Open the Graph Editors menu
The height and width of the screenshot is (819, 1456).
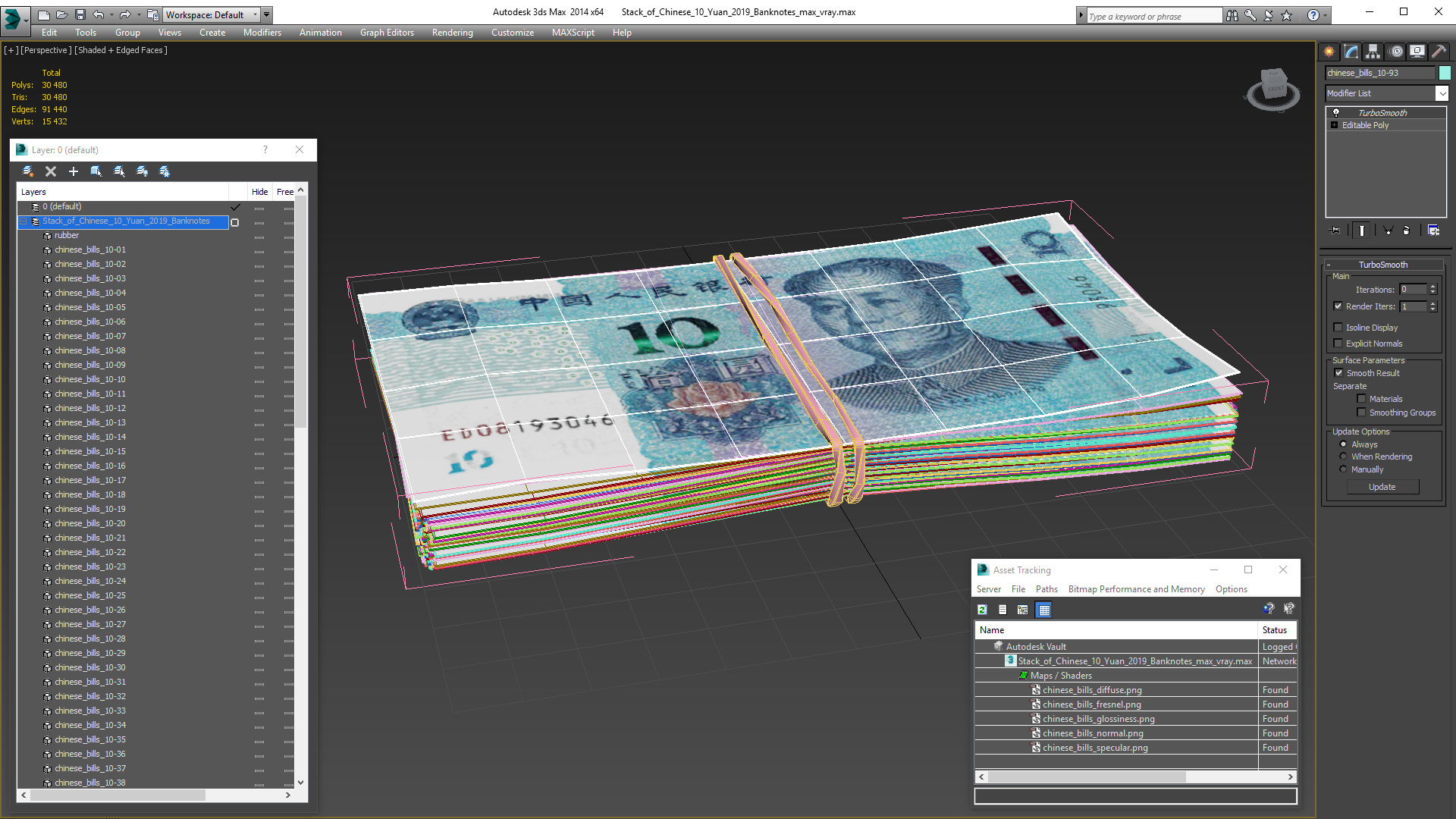[387, 33]
